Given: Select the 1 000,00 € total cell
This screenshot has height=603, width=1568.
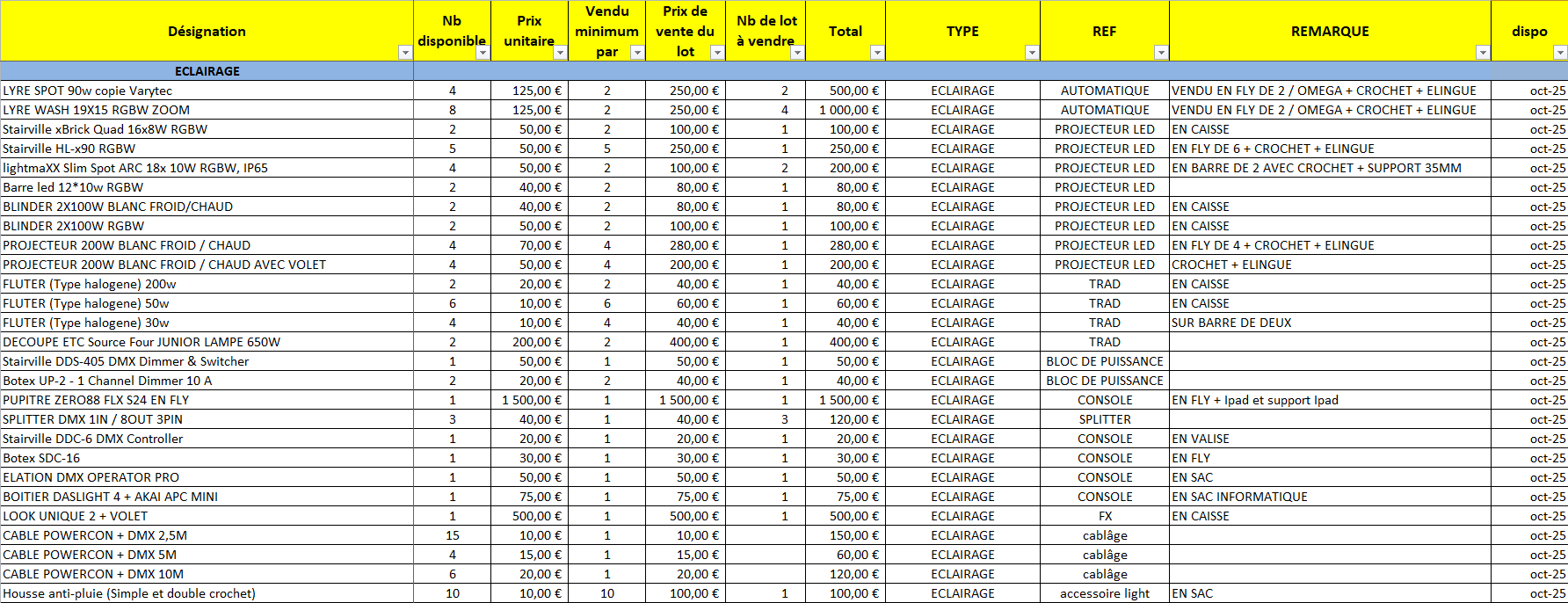Looking at the screenshot, I should tap(846, 110).
